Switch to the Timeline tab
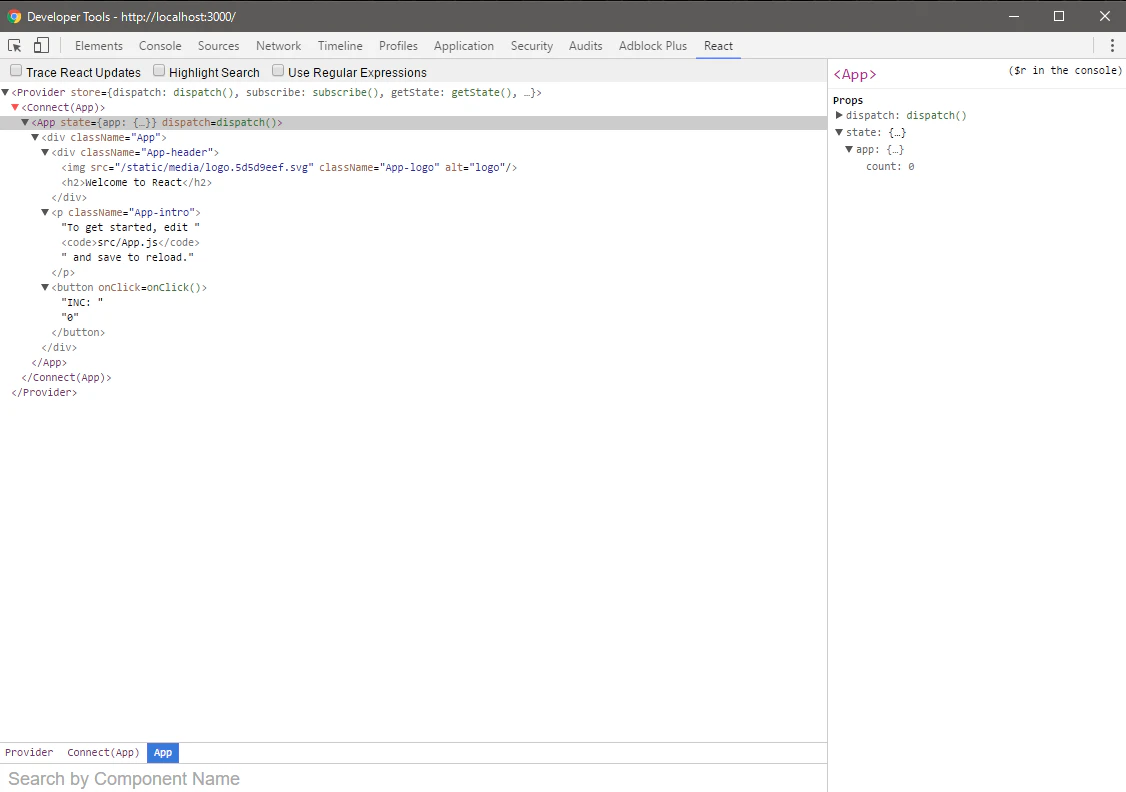Image resolution: width=1126 pixels, height=792 pixels. (340, 46)
